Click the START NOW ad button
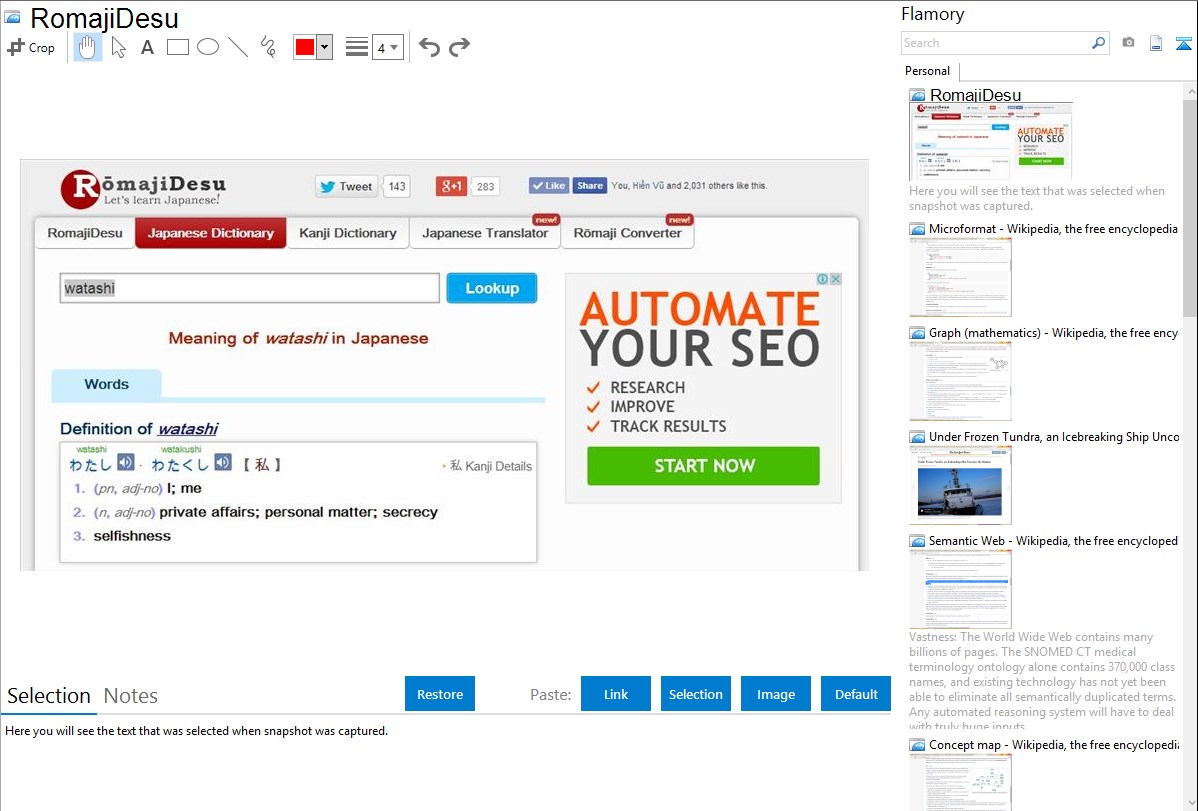Screen dimensions: 1198x811 (704, 466)
